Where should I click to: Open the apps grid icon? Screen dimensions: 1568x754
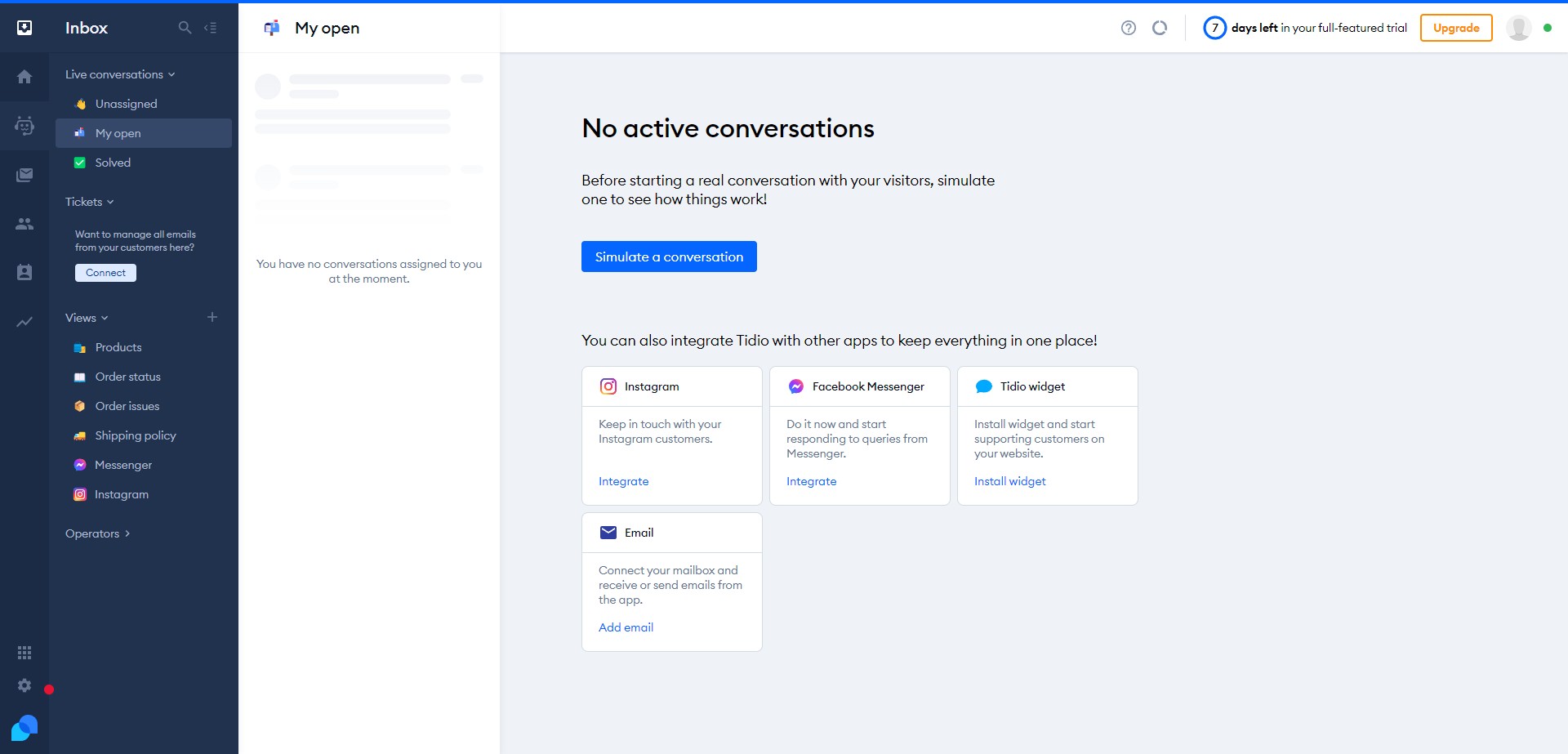coord(24,653)
